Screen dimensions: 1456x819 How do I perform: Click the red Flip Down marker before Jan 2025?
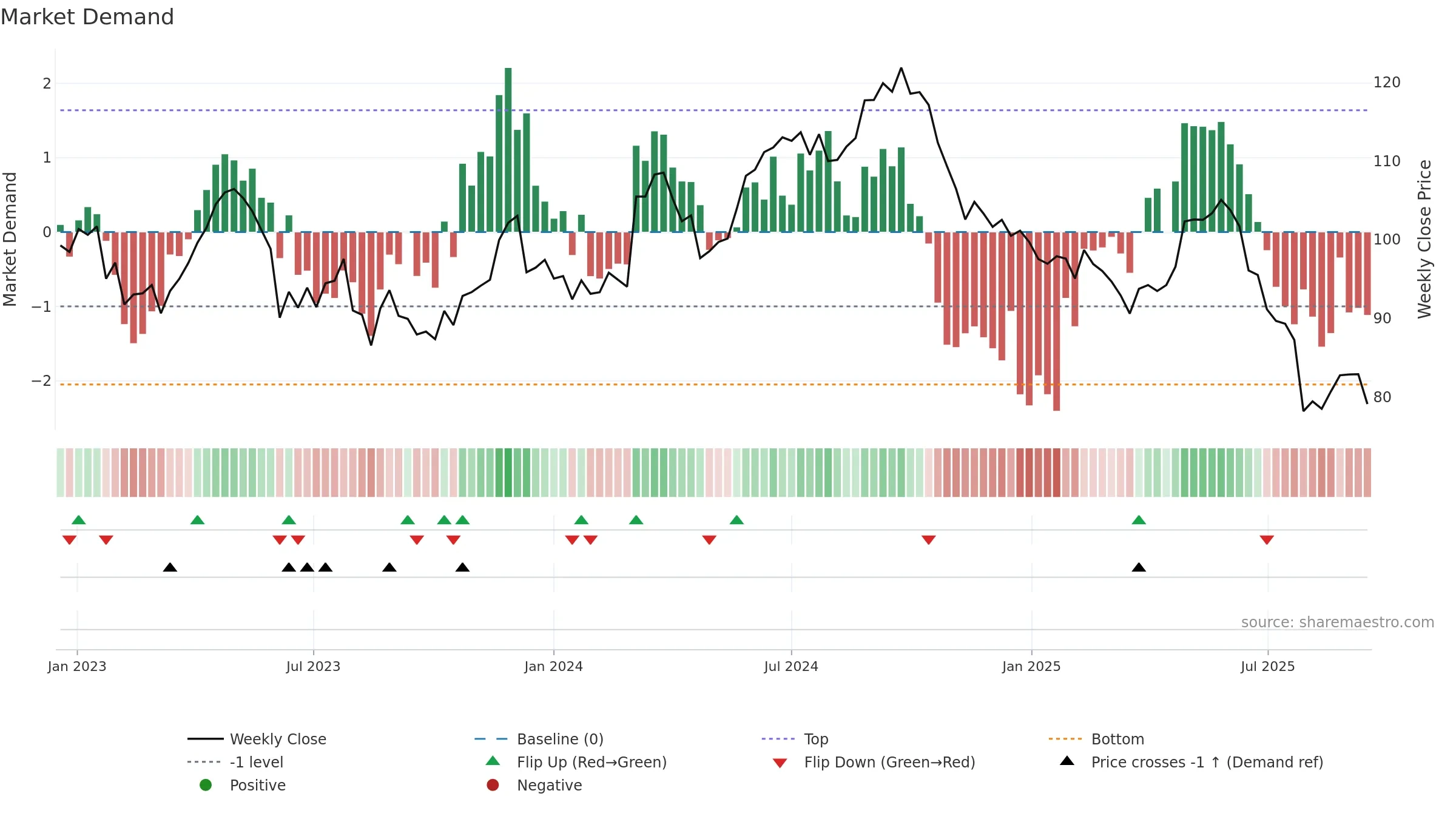[929, 539]
